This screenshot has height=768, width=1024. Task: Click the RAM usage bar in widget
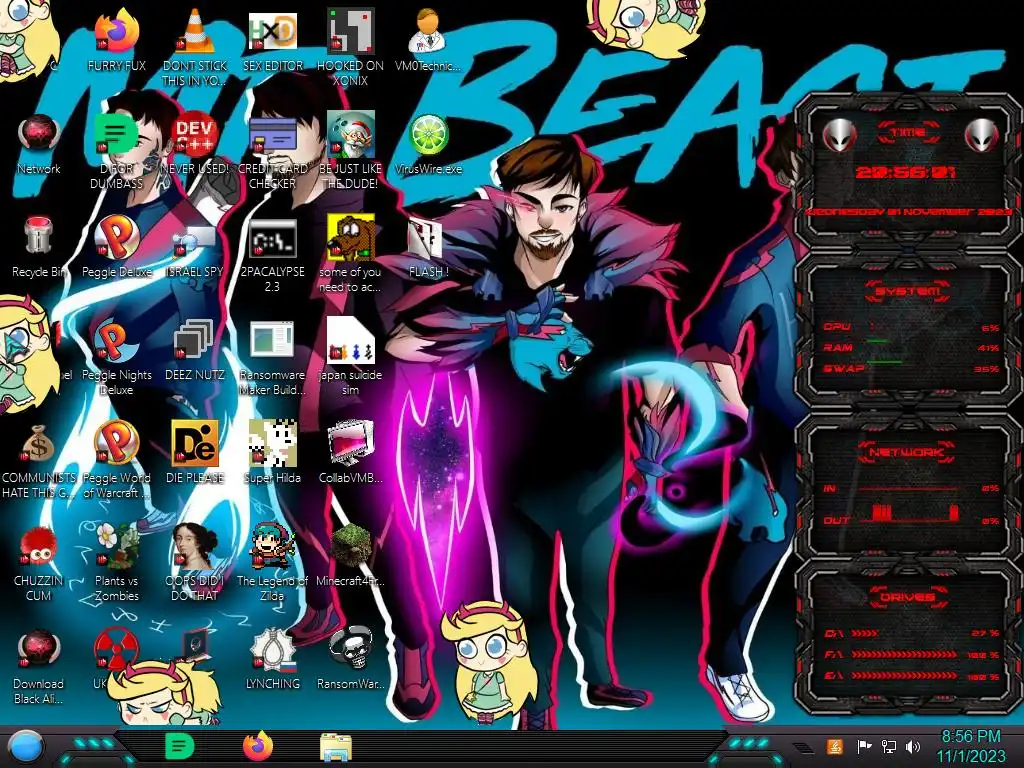(x=911, y=347)
